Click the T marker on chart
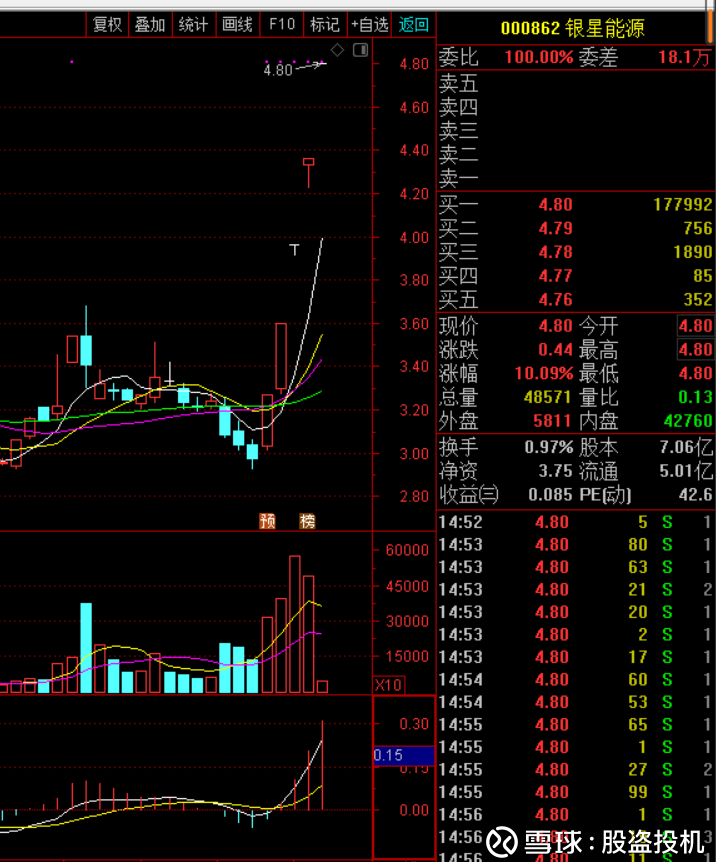The width and height of the screenshot is (716, 862). (294, 250)
